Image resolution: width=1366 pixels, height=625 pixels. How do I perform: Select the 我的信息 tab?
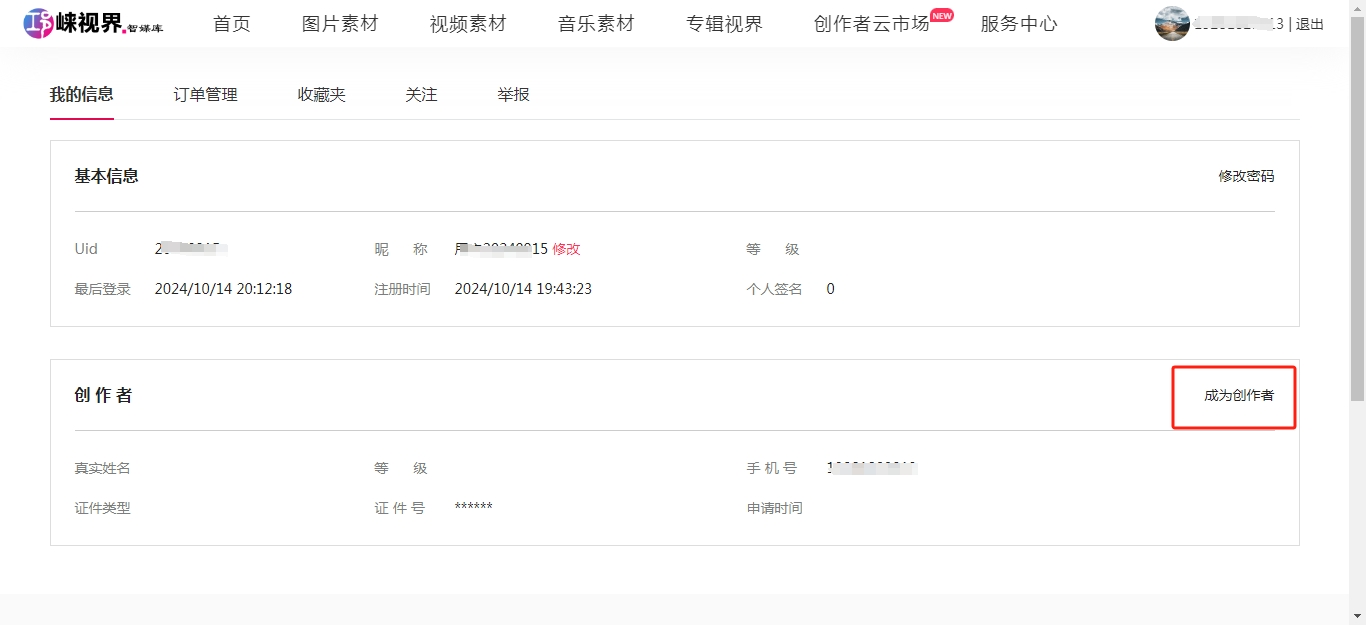82,95
